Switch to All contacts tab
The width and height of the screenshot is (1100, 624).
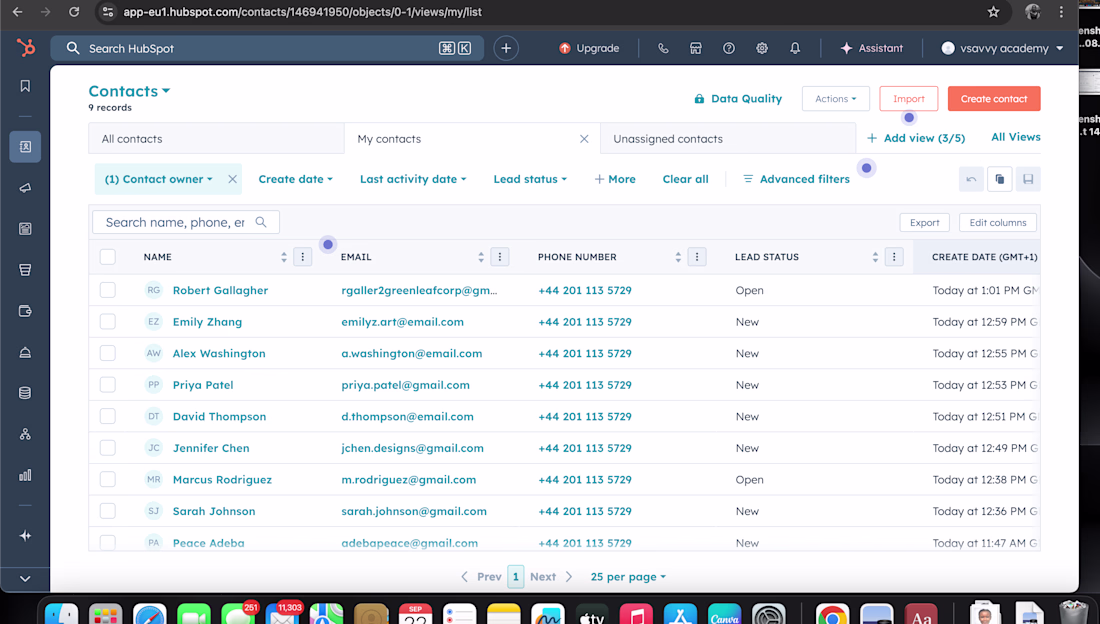click(216, 139)
